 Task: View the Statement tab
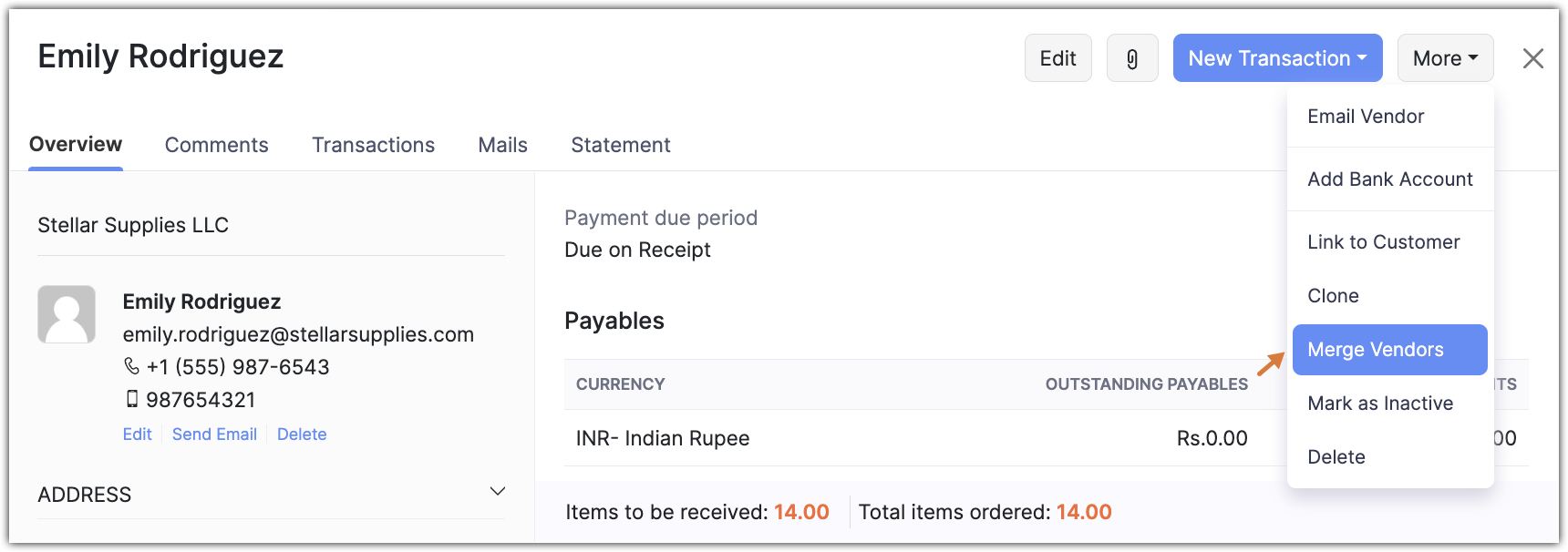point(620,145)
